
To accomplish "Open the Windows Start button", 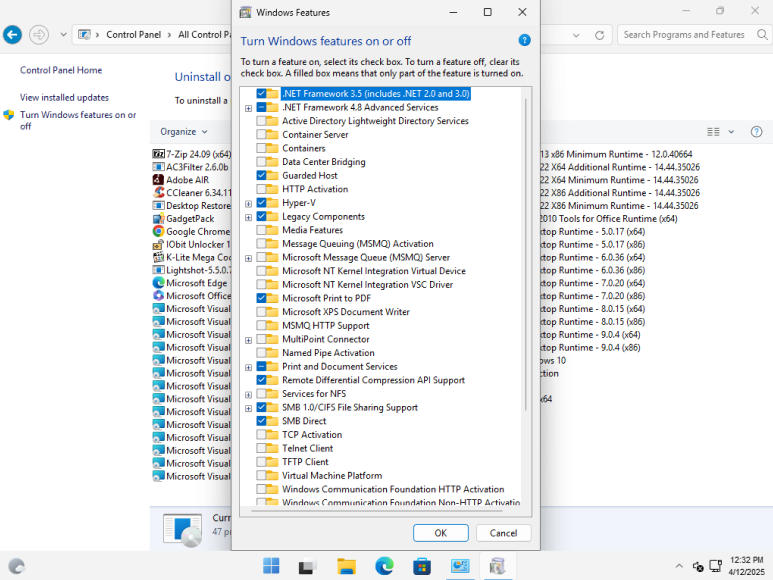I will coord(271,566).
